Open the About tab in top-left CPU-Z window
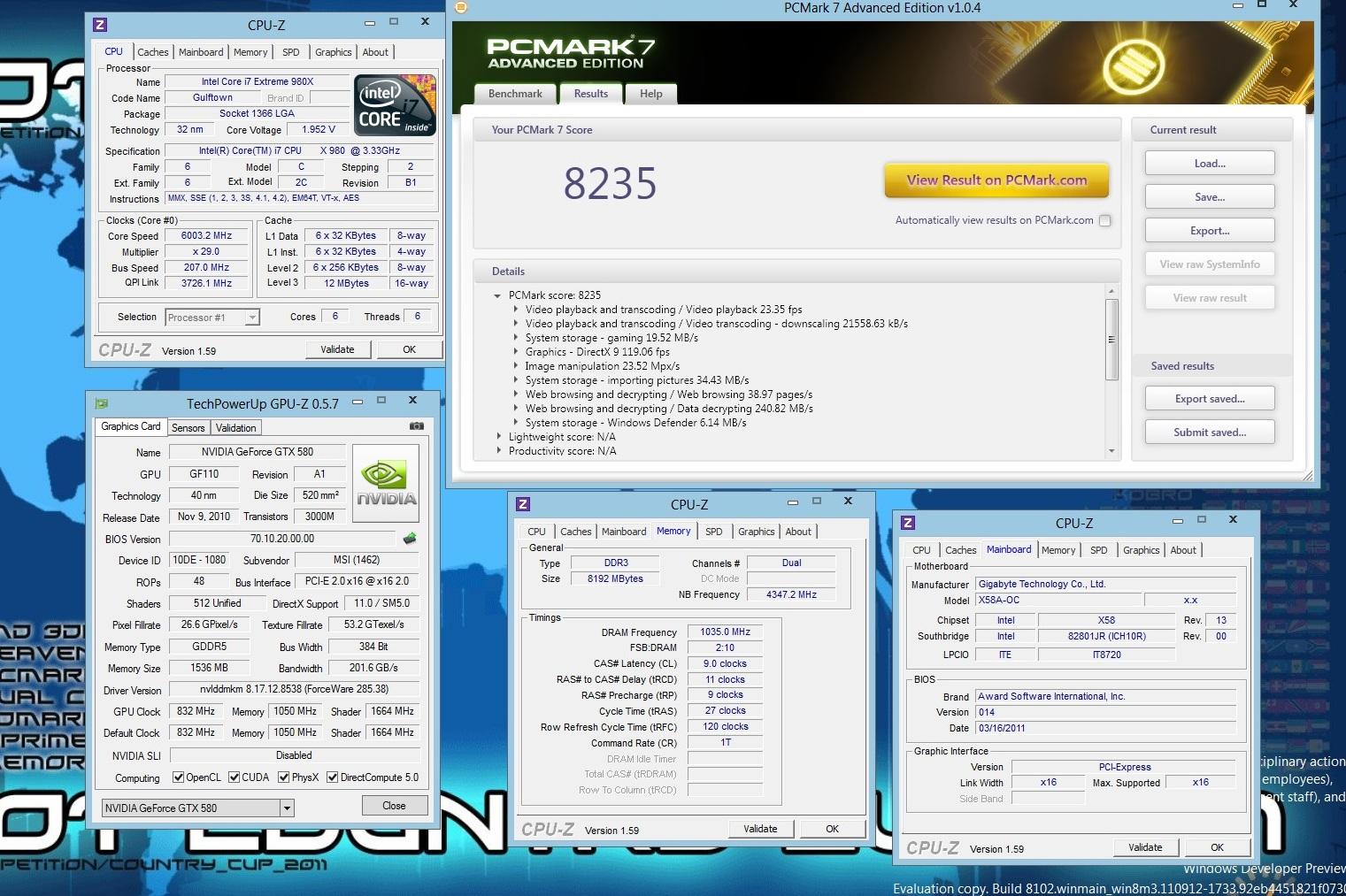This screenshot has width=1346, height=896. [x=375, y=52]
